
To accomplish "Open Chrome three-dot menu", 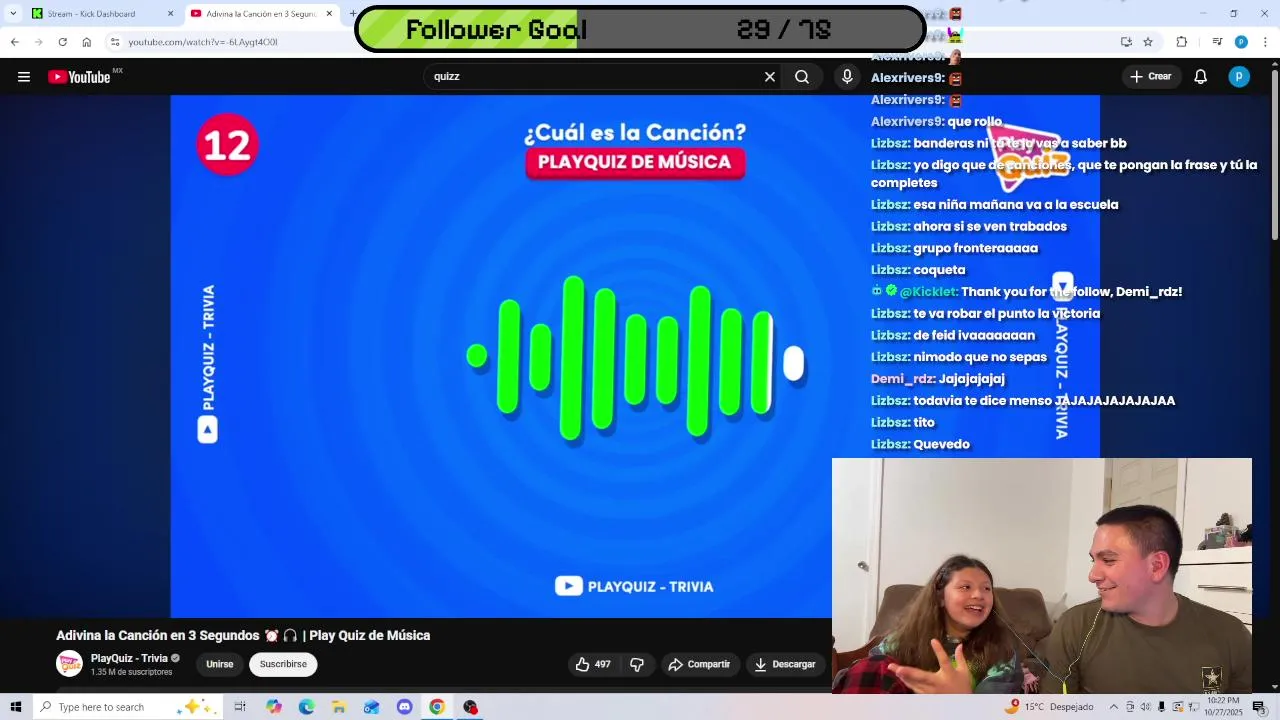I will (x=1266, y=42).
